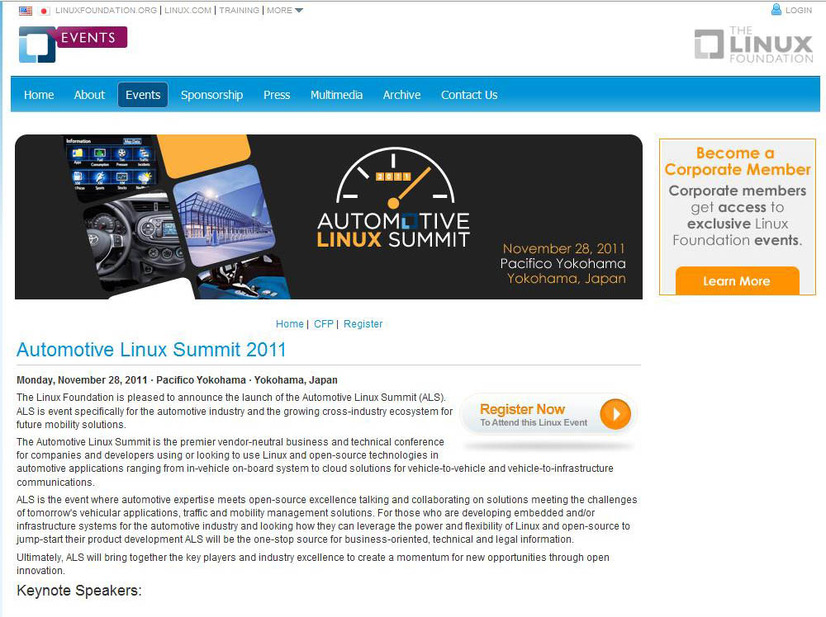
Task: Open the Sponsorship nav menu item
Action: click(x=212, y=95)
